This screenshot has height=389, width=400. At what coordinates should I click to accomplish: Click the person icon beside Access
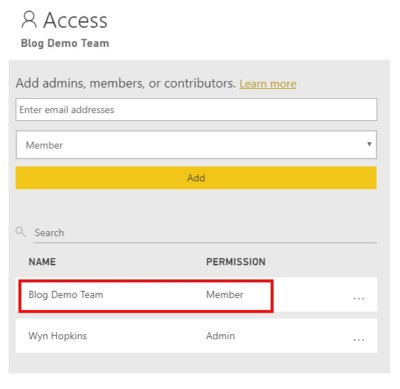pos(29,19)
